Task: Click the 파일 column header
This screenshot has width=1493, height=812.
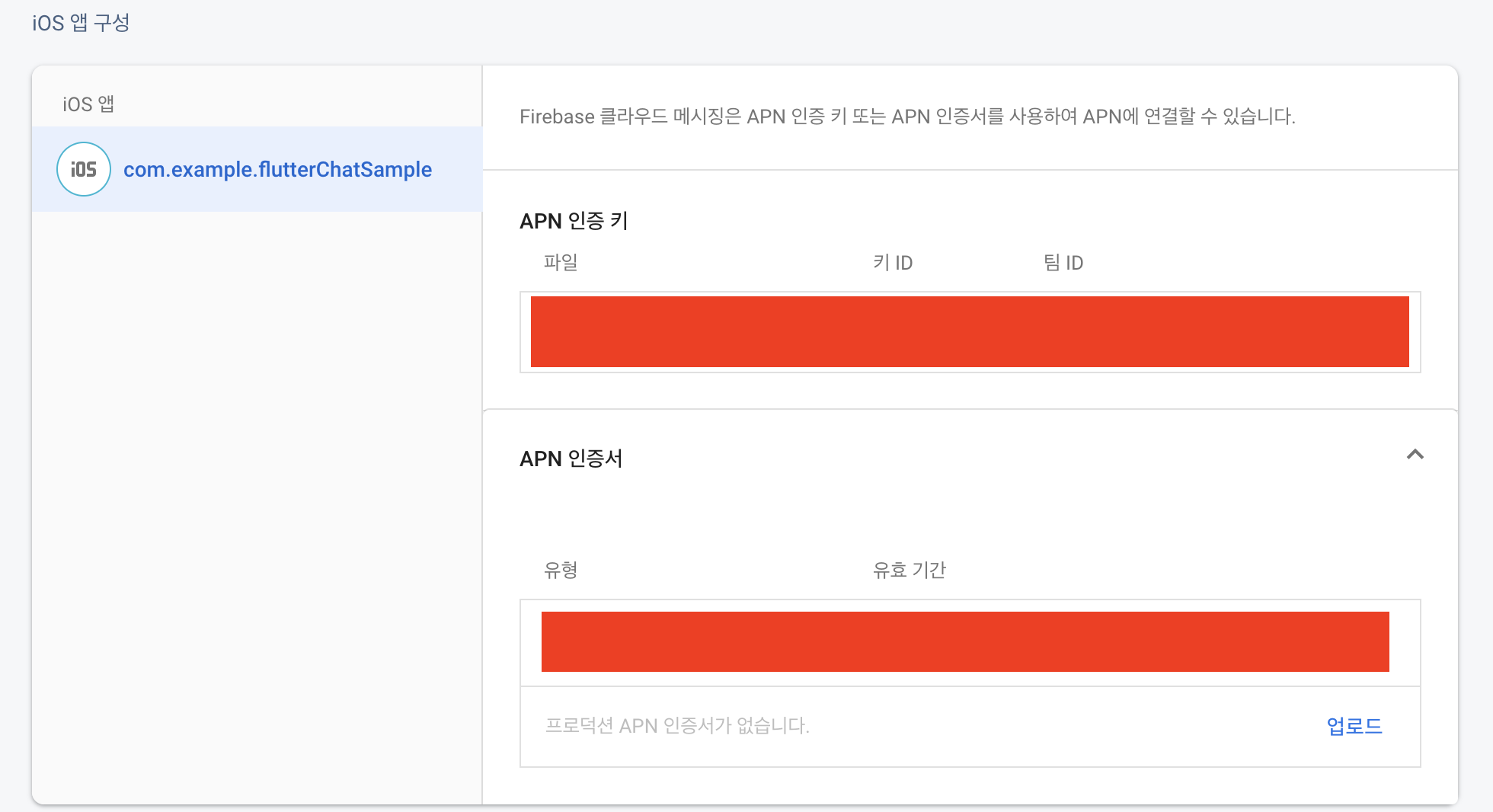Action: click(x=561, y=263)
